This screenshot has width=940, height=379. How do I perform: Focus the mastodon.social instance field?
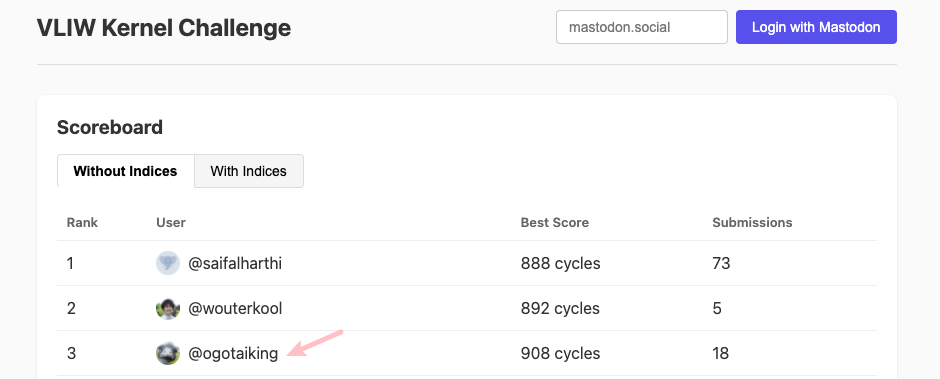tap(642, 27)
